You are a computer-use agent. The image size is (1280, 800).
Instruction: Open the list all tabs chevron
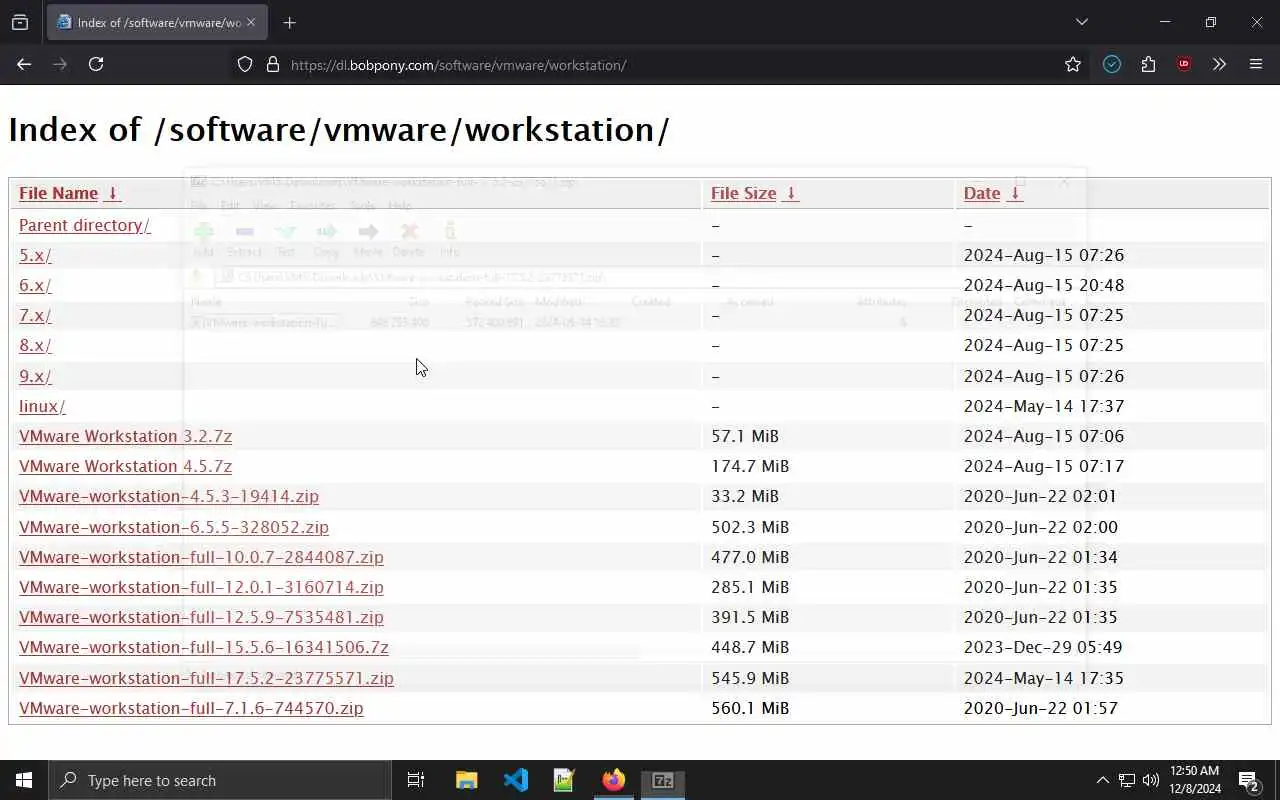pos(1081,22)
